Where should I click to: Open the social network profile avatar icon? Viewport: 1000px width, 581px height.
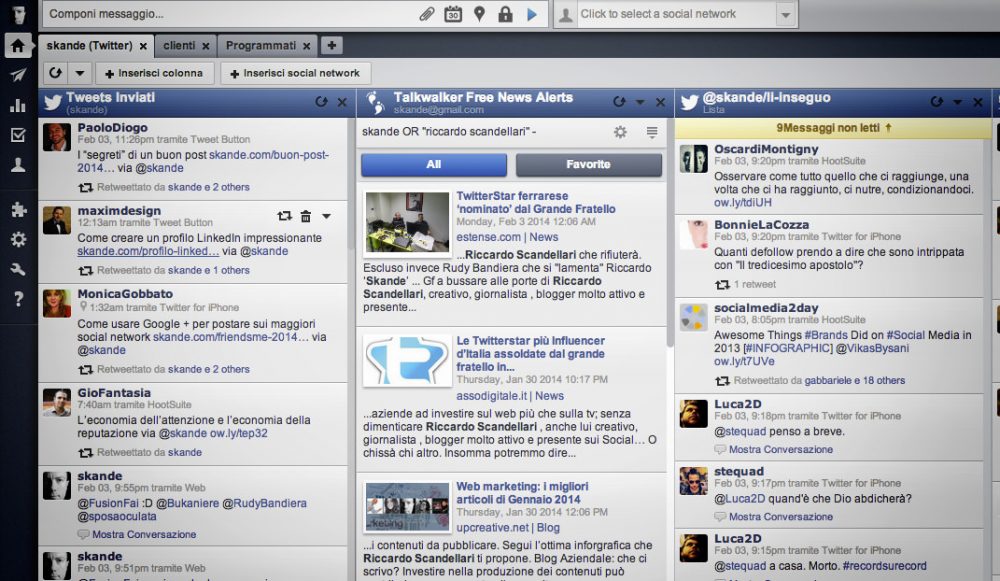point(566,15)
